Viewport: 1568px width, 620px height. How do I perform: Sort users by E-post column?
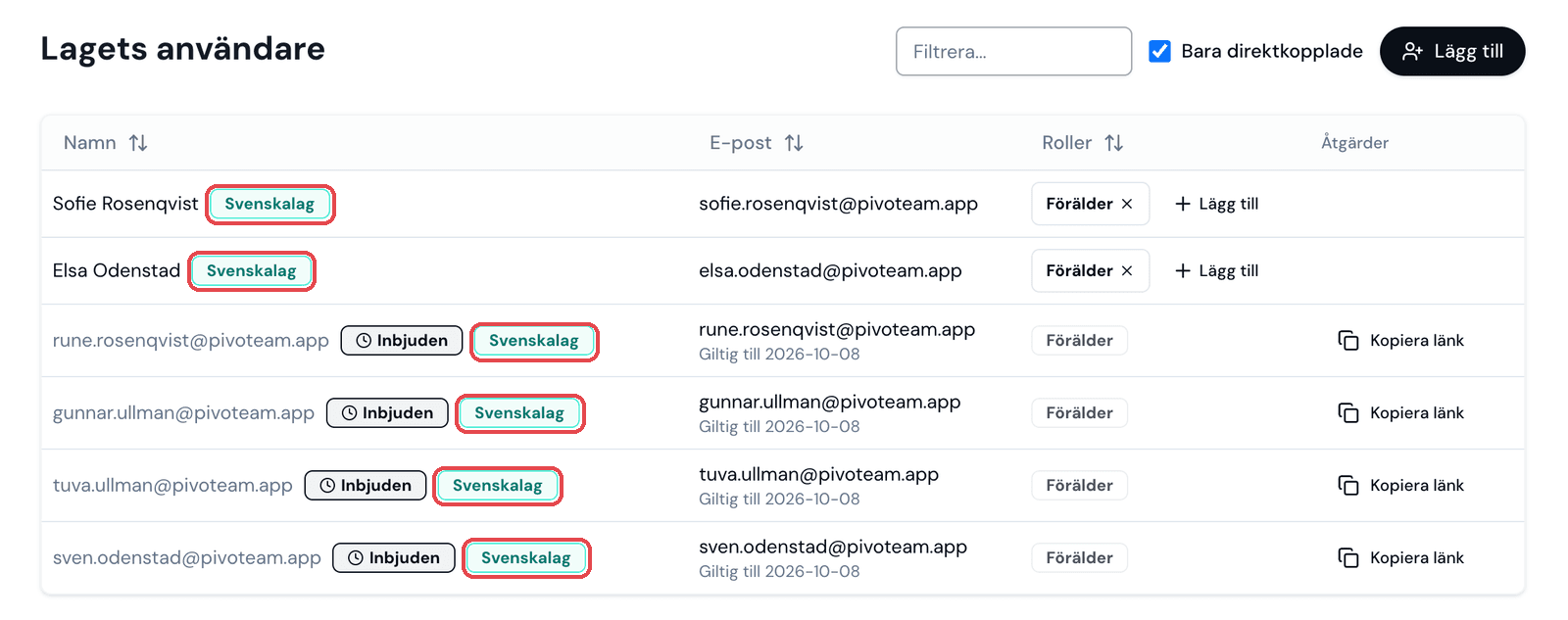[756, 143]
